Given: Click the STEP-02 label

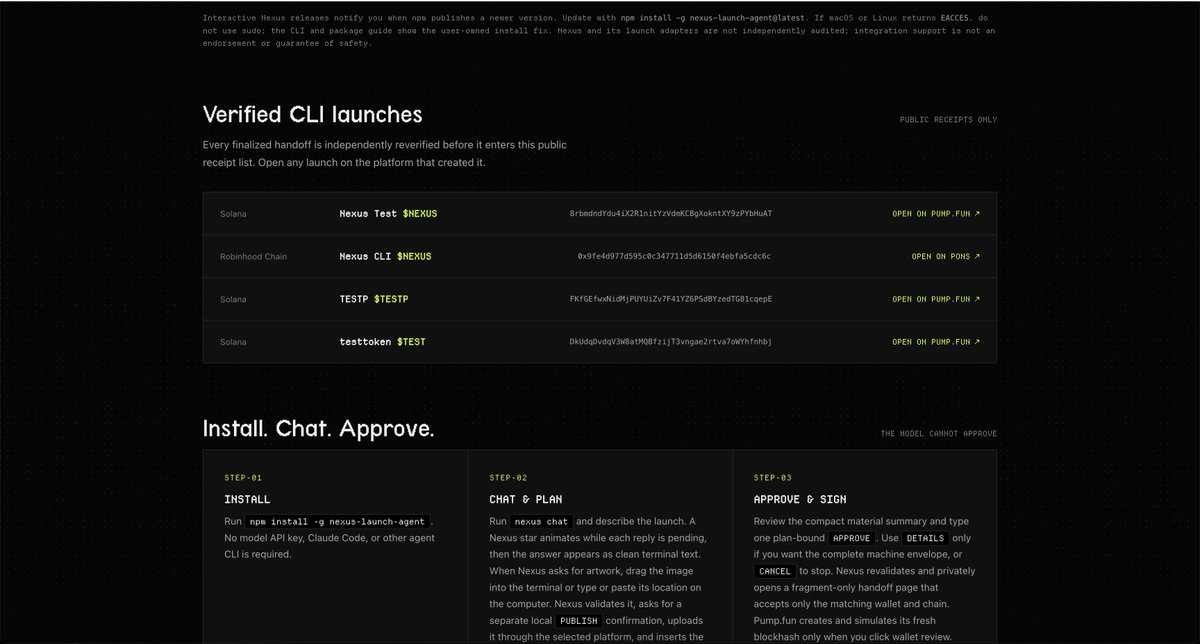Looking at the screenshot, I should click(x=508, y=478).
